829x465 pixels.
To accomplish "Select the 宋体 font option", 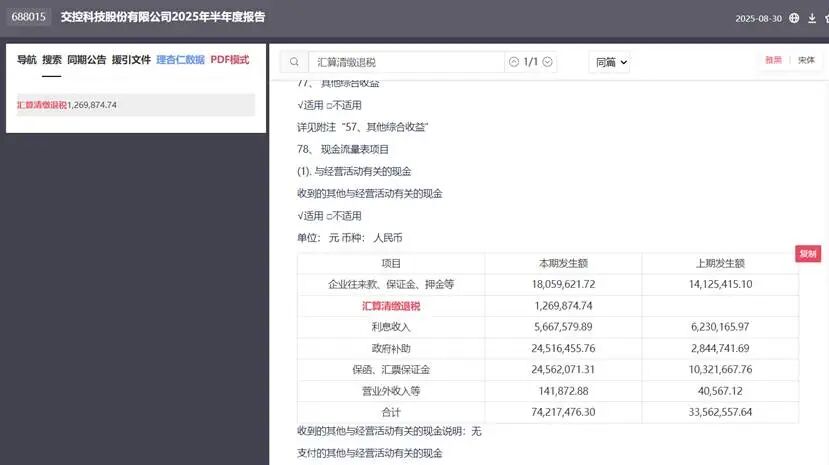I will coord(806,60).
